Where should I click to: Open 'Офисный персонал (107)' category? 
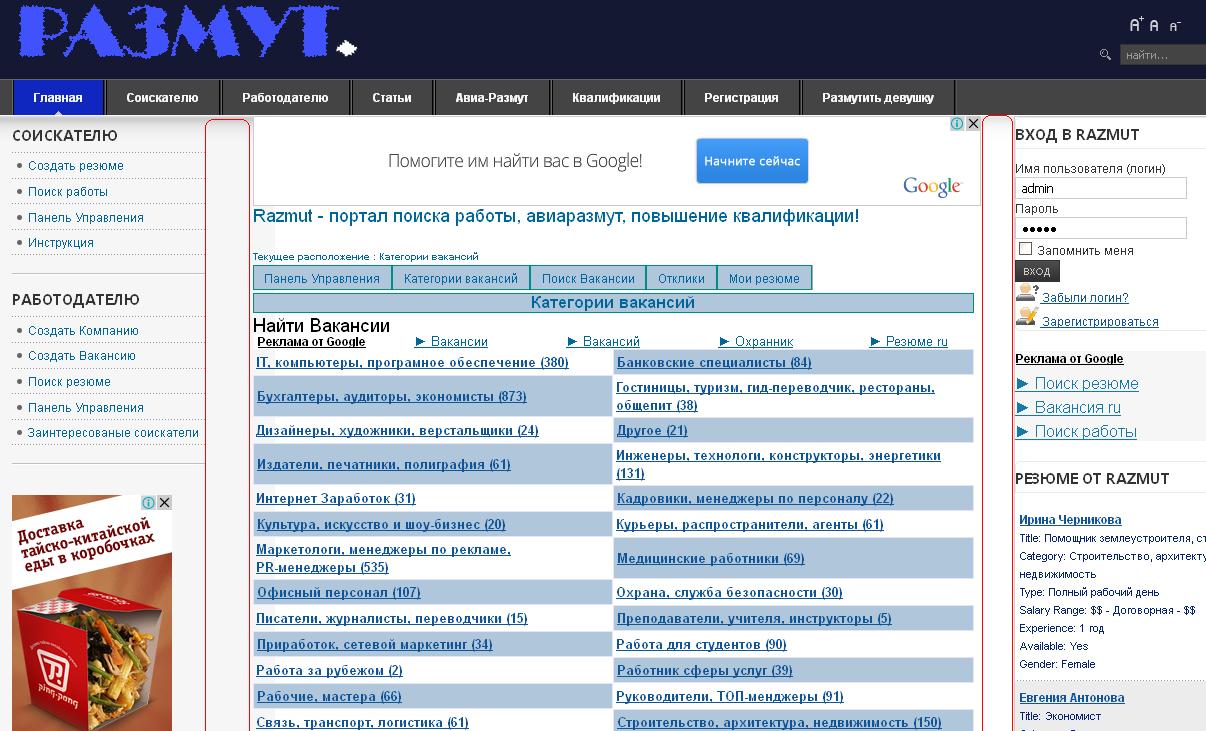338,593
